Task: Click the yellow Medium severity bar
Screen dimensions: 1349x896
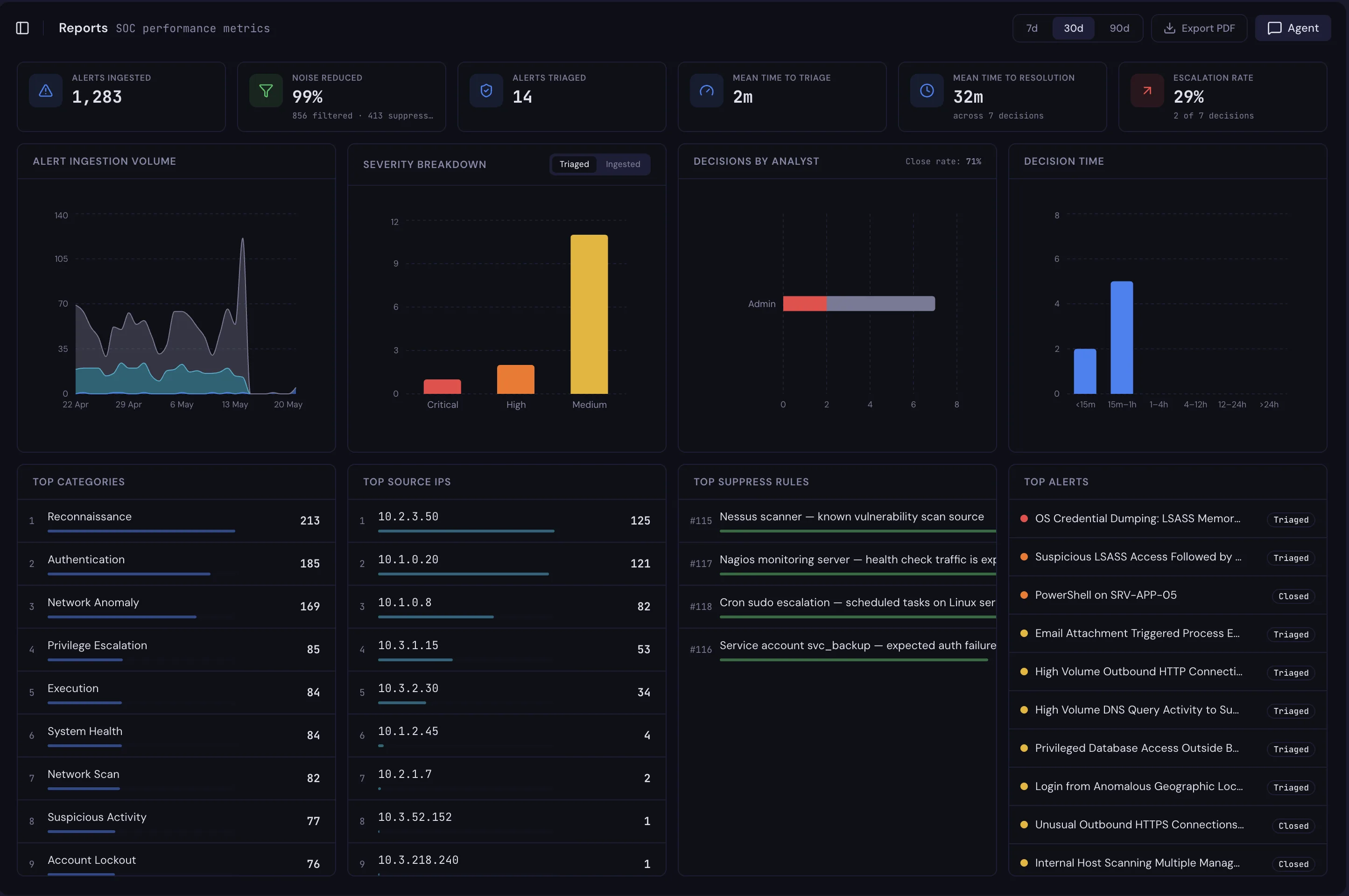Action: coord(589,314)
